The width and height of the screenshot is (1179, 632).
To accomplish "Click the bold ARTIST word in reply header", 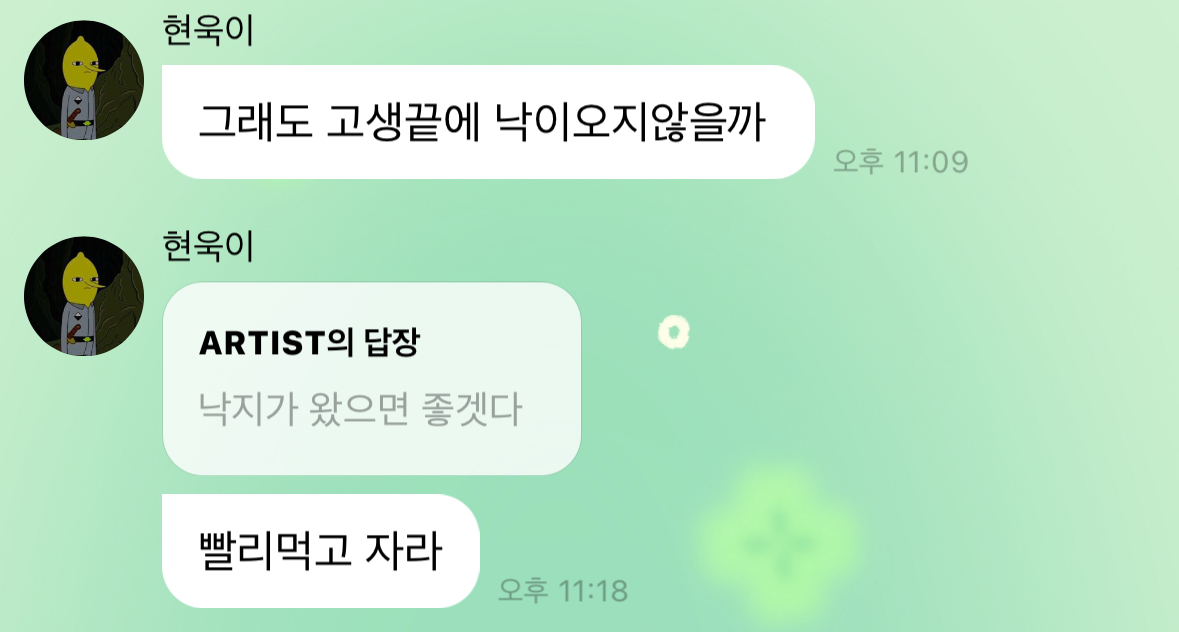I will (x=262, y=343).
